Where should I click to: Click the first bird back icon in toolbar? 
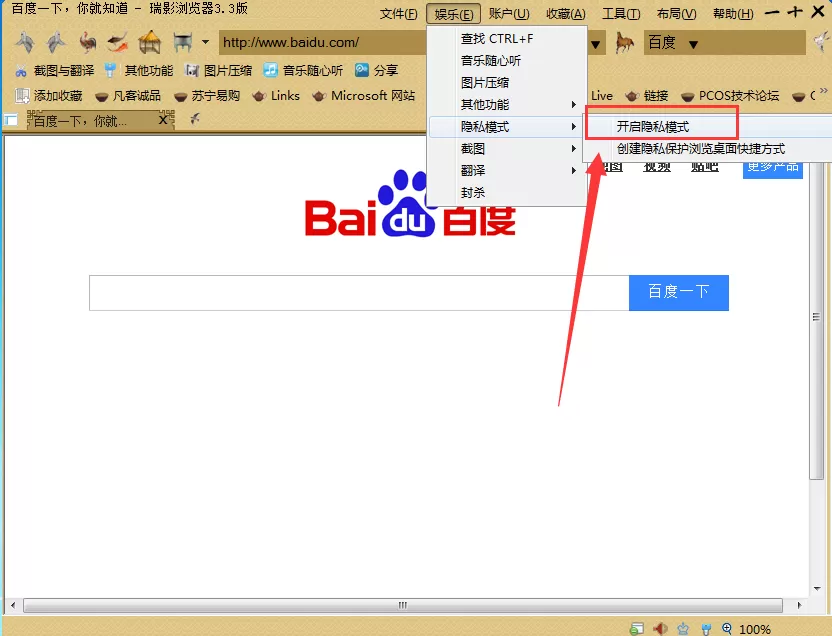[25, 42]
